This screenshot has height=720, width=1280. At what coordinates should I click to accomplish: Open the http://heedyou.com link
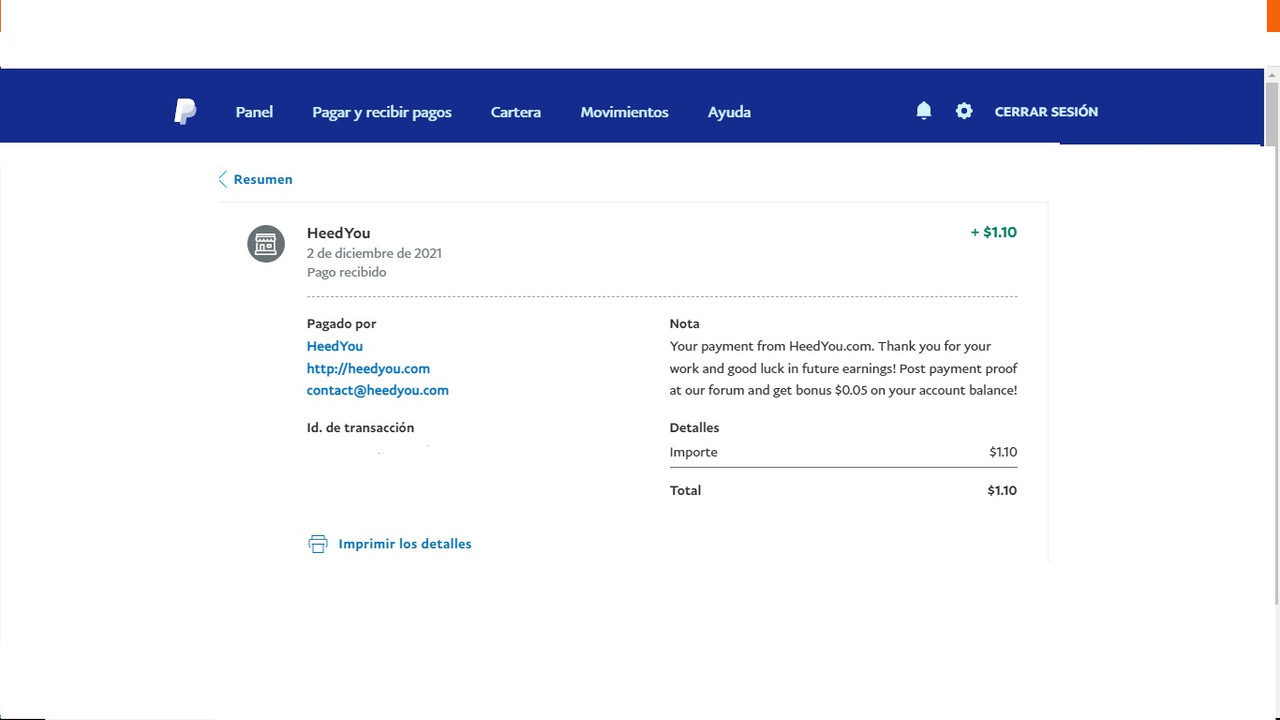coord(368,368)
